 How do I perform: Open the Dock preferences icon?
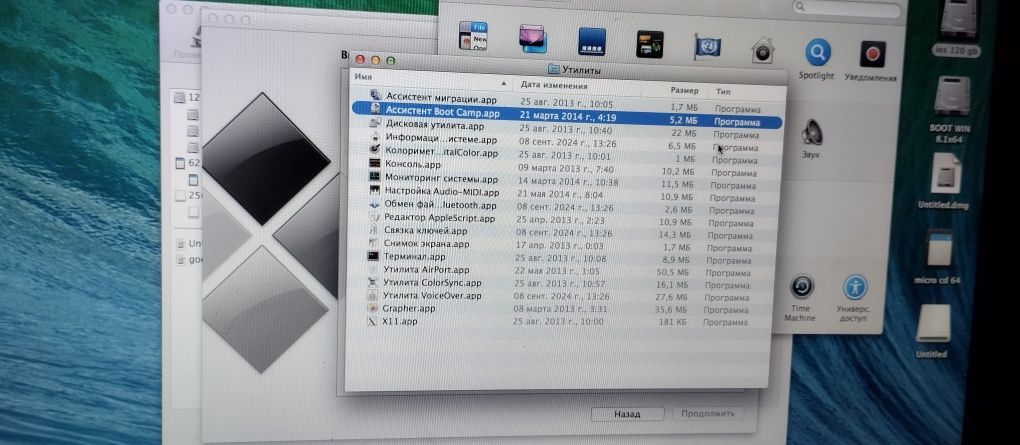pos(591,42)
